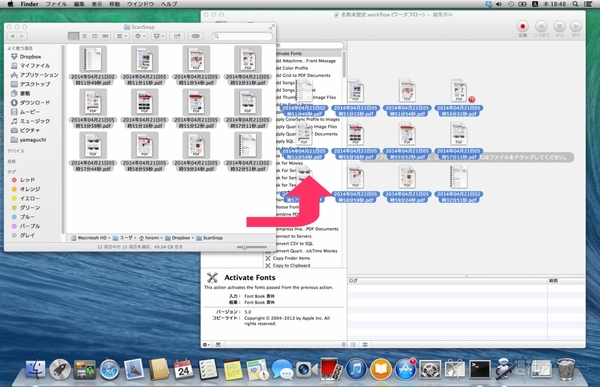Open the item arrangement dropdown in Finder toolbar
600x387 pixels.
122,36
